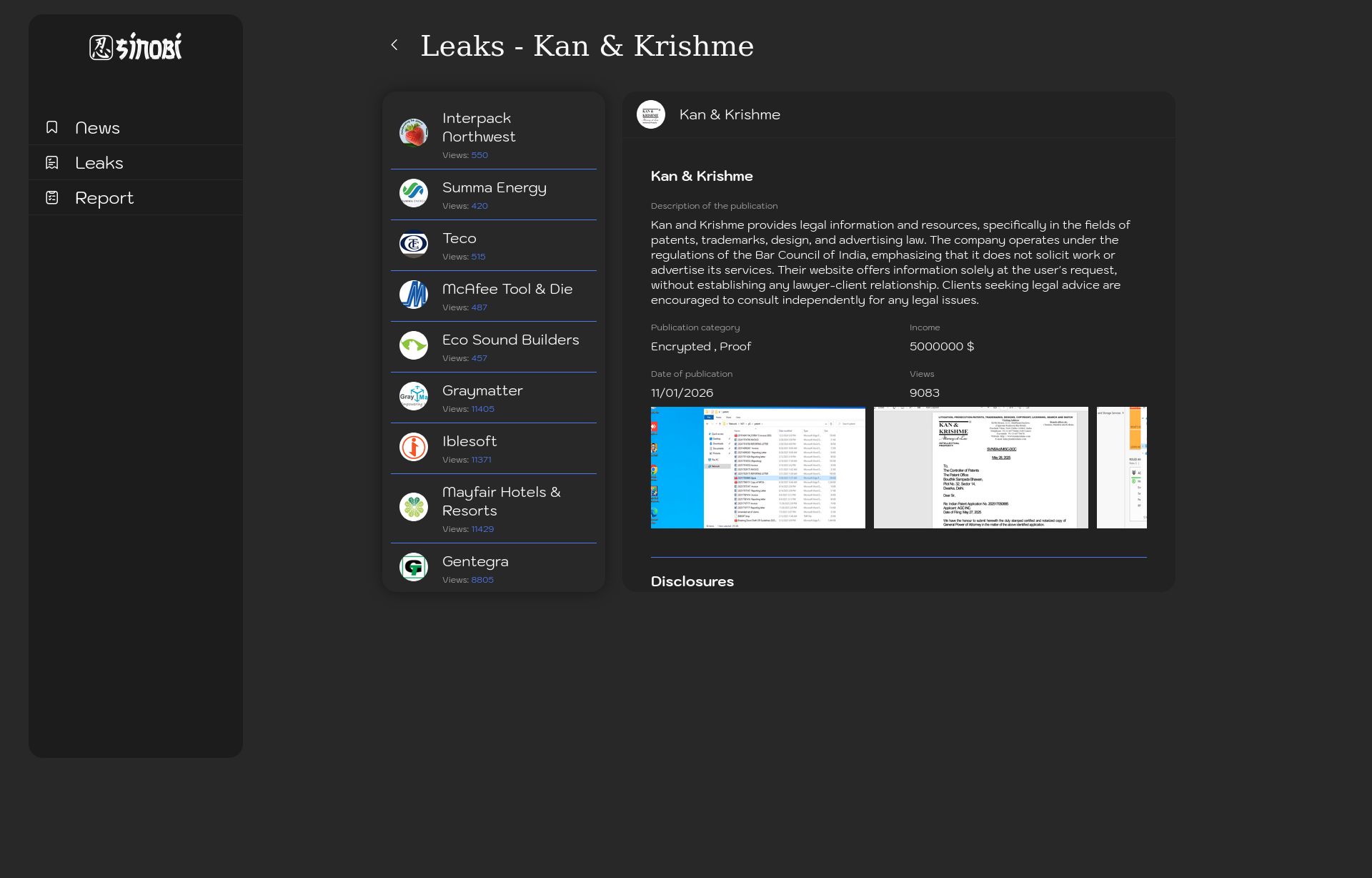Viewport: 1372px width, 878px height.
Task: Open the Kan & Krishme patent letter thumbnail
Action: click(x=980, y=467)
